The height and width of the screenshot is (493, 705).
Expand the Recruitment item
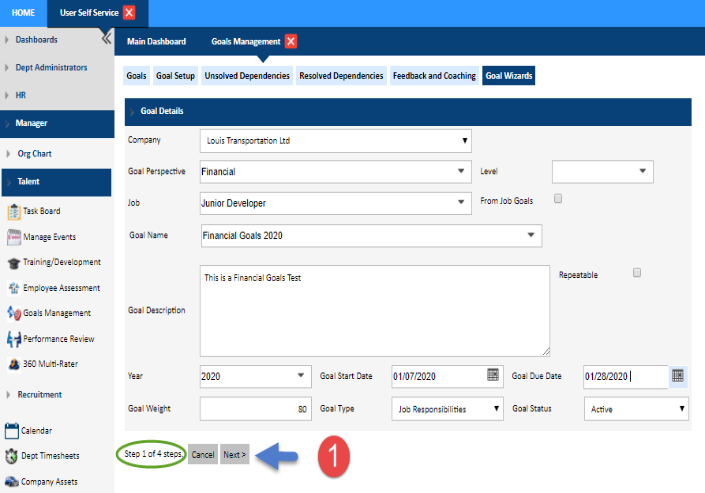tap(9, 394)
